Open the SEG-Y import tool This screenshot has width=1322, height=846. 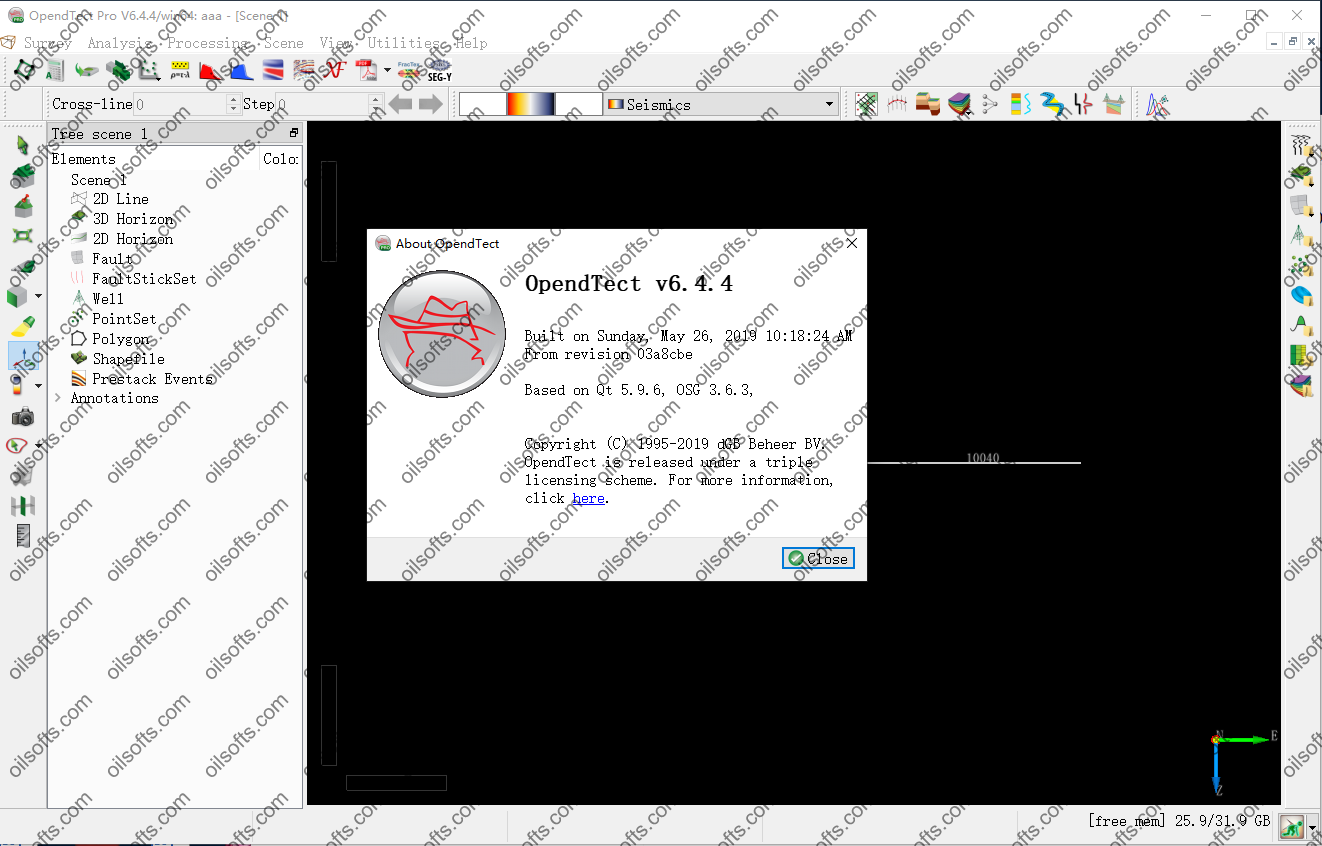click(x=440, y=70)
